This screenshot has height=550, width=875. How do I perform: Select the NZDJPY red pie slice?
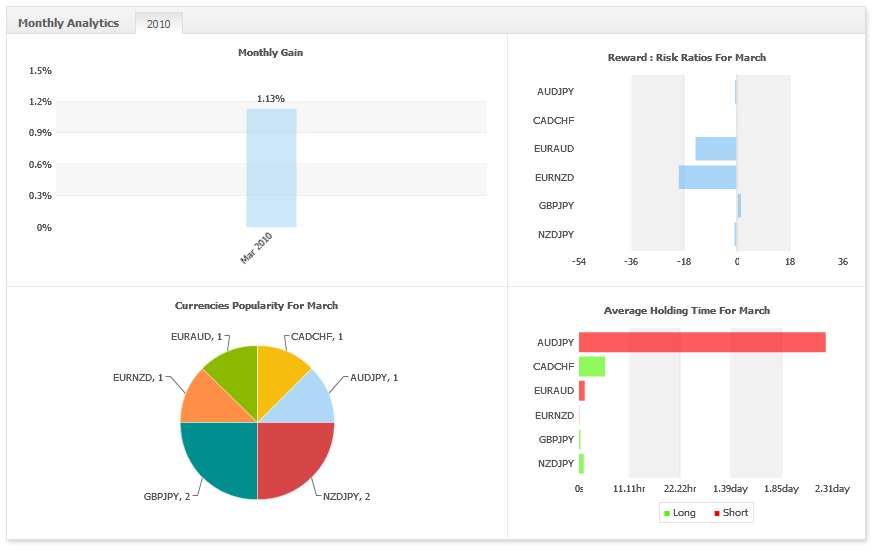coord(290,455)
